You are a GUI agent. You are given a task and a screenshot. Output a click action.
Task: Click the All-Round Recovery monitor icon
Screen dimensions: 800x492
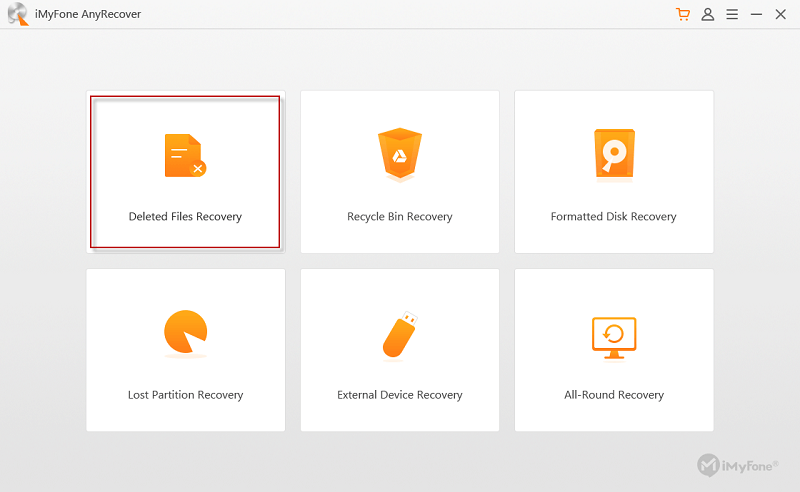tap(614, 337)
